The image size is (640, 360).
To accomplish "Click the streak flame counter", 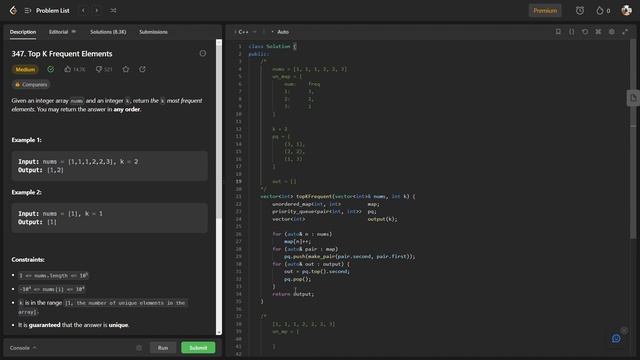I will coord(603,11).
